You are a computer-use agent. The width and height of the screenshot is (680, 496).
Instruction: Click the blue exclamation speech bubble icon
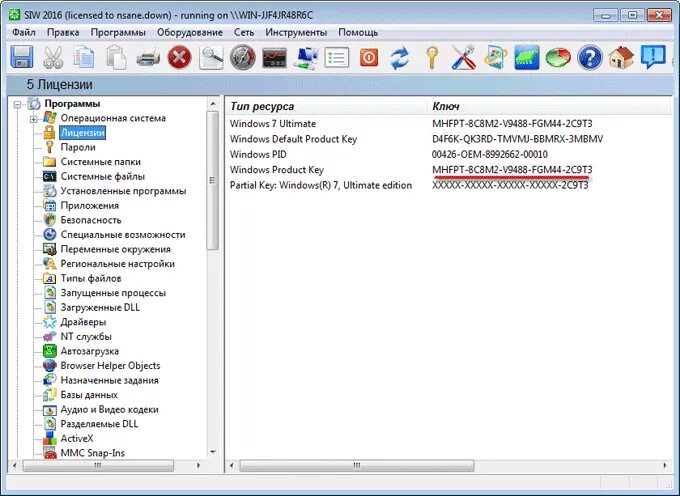click(653, 57)
